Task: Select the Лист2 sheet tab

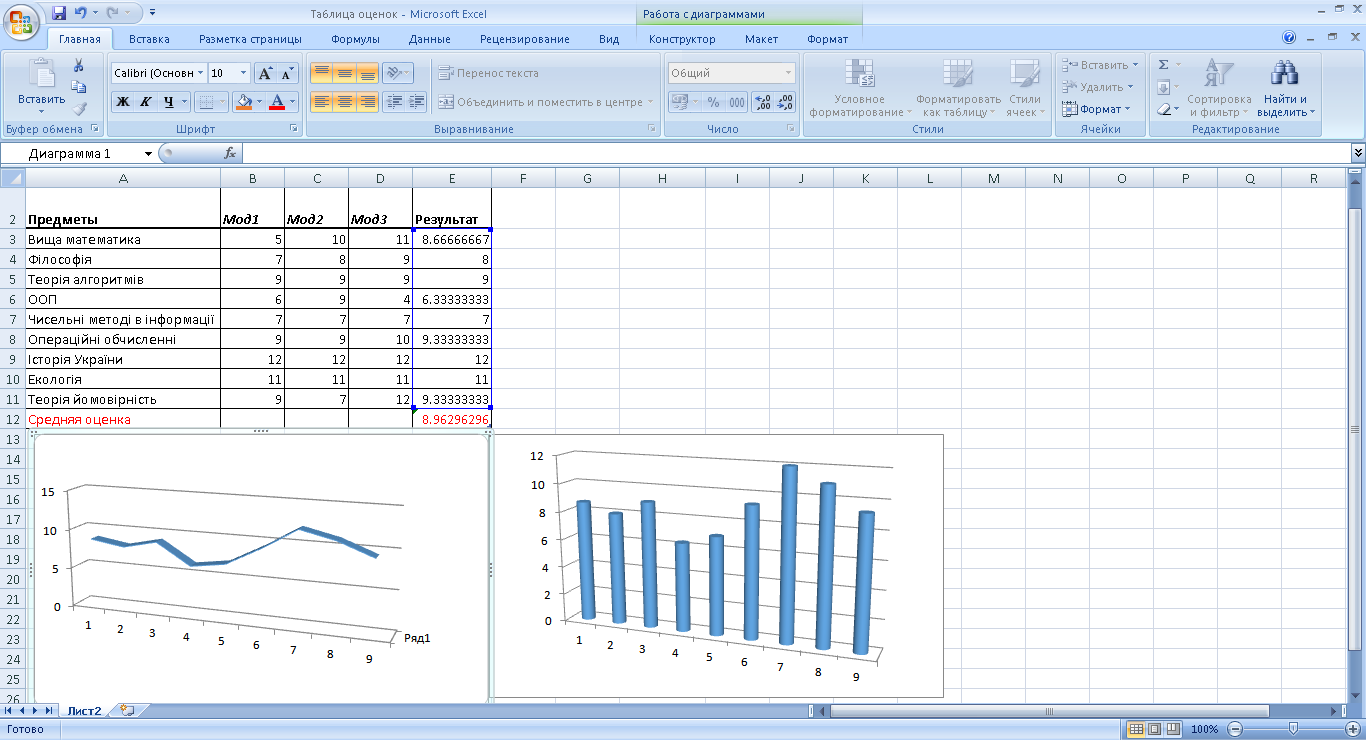Action: point(84,711)
